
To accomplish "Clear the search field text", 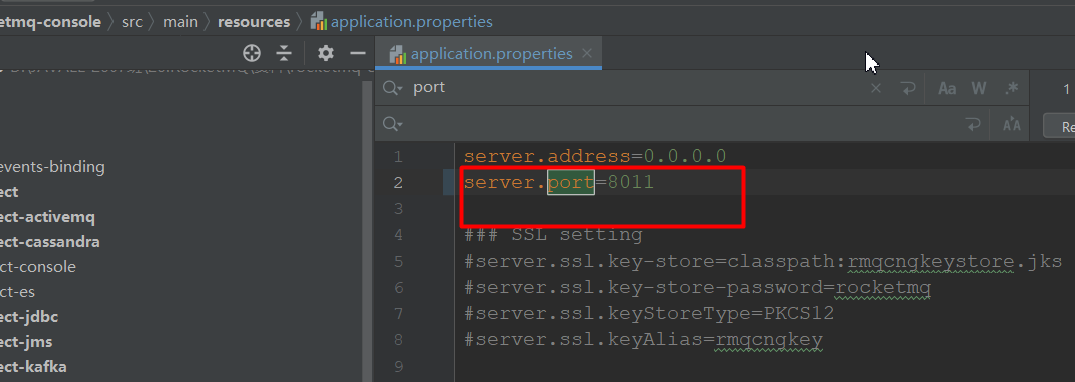I will (x=875, y=88).
